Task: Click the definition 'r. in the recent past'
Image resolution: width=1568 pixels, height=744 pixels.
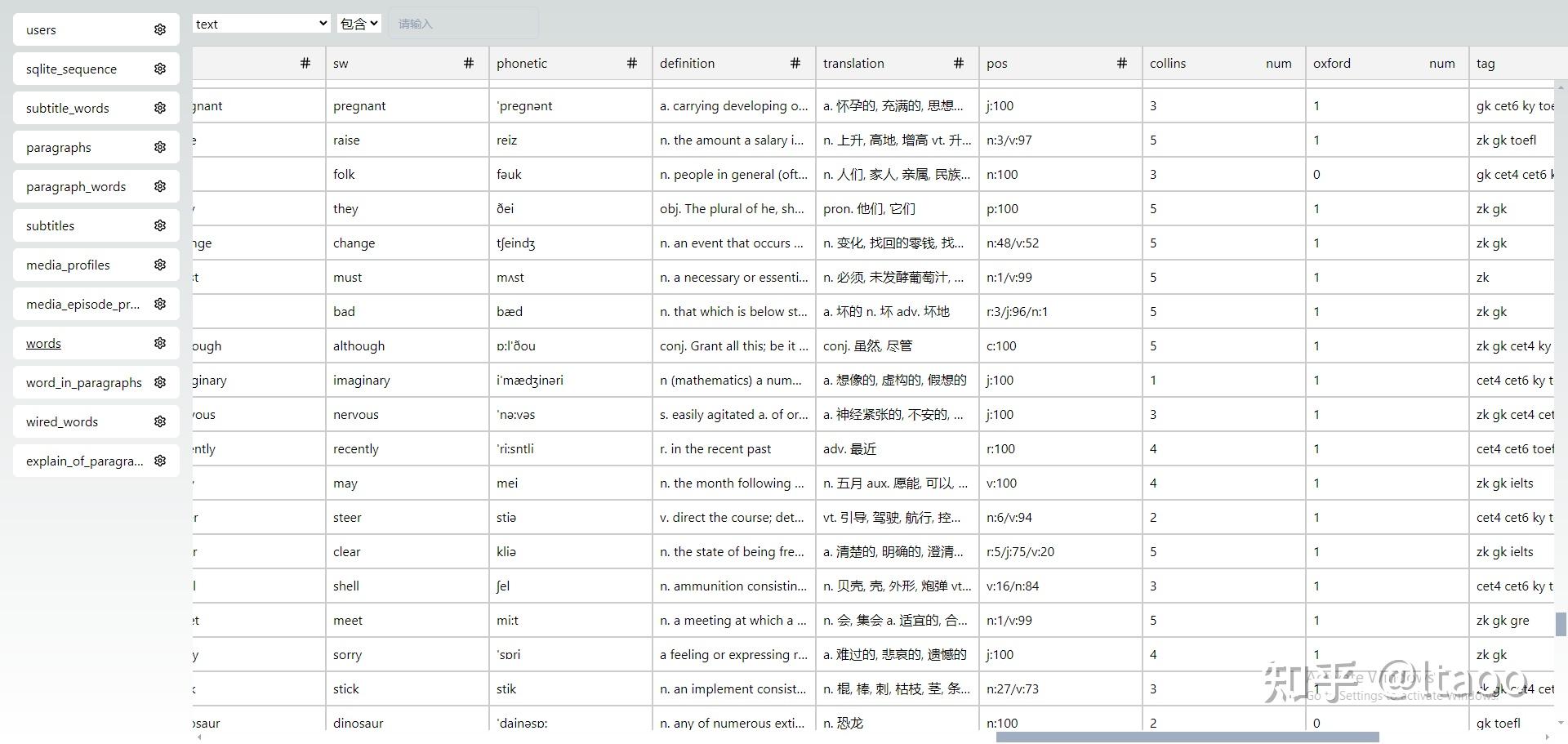Action: point(733,449)
